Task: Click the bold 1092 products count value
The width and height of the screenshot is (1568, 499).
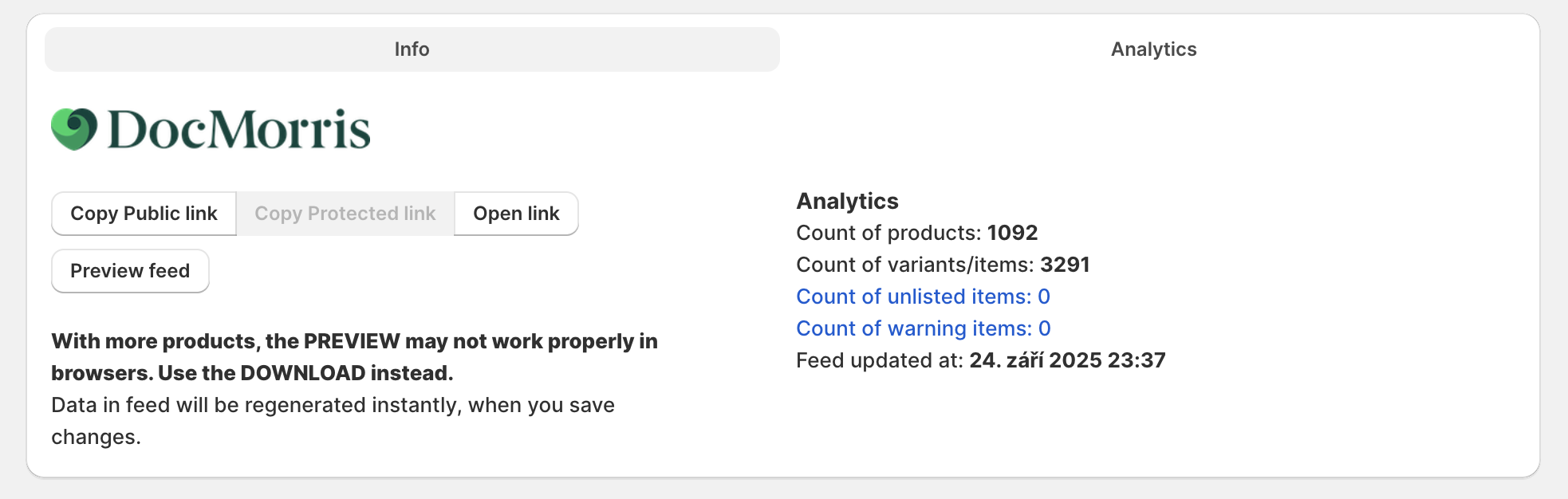Action: click(1012, 233)
